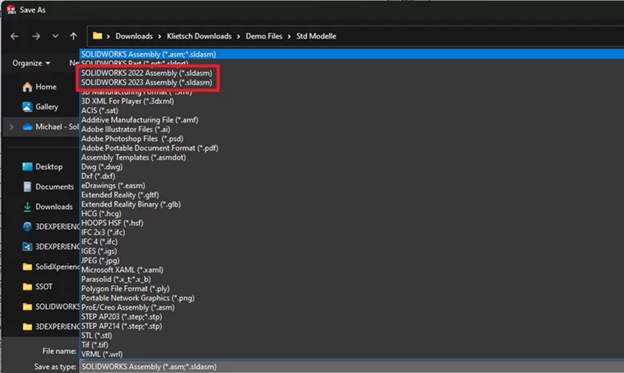
Task: Expand the Michael OneDrive tree node
Action: click(12, 127)
